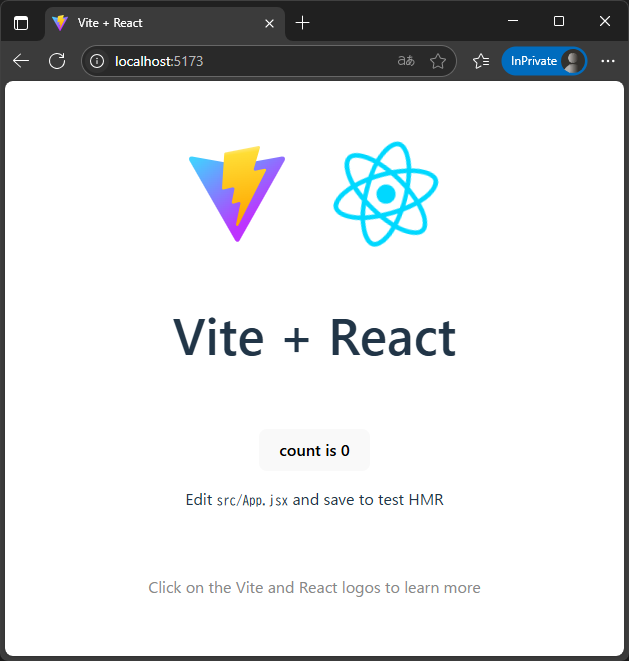Open a new tab with plus button
The height and width of the screenshot is (661, 629).
pyautogui.click(x=302, y=23)
